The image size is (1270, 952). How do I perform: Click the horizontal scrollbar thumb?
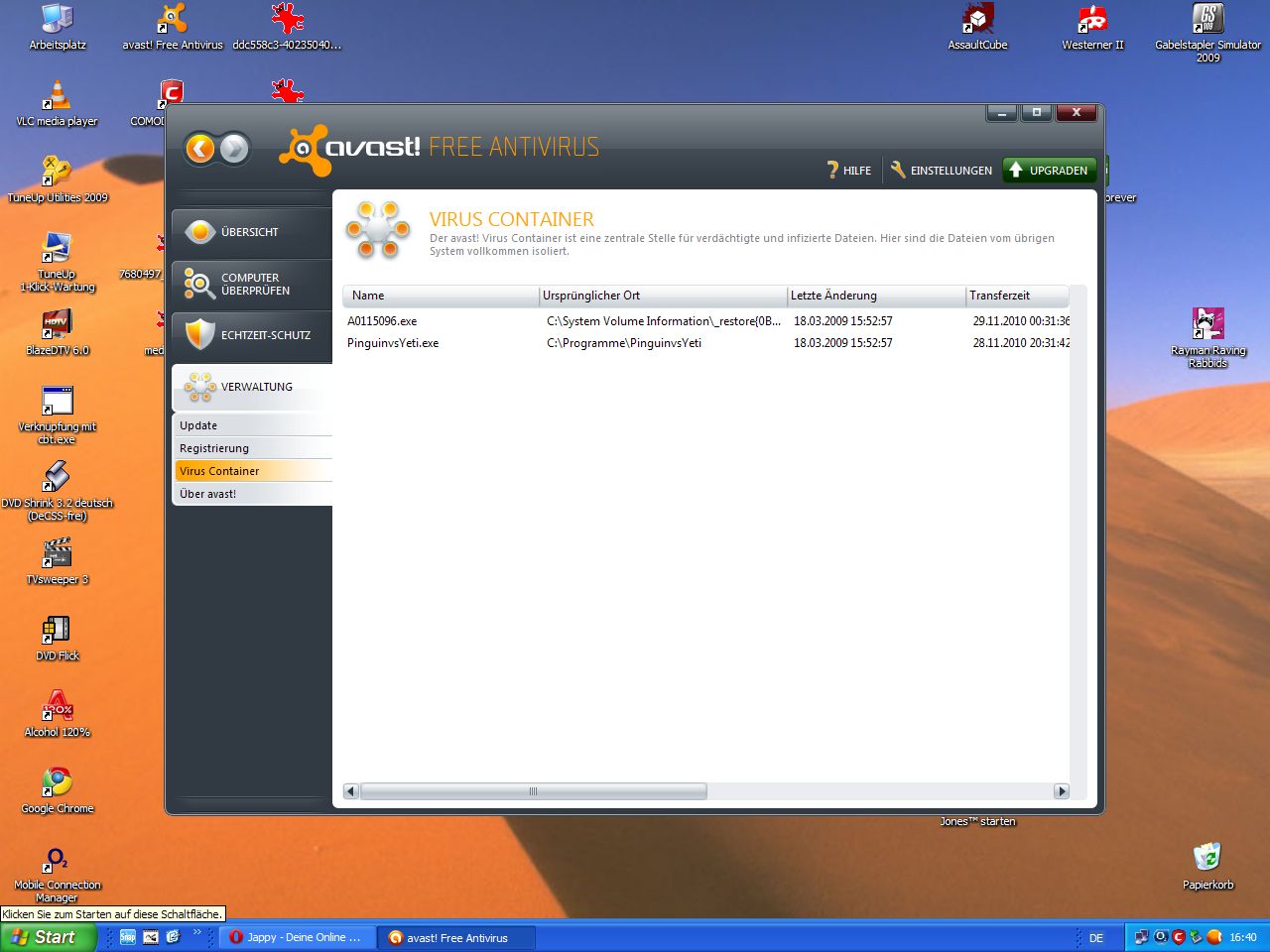(x=534, y=791)
